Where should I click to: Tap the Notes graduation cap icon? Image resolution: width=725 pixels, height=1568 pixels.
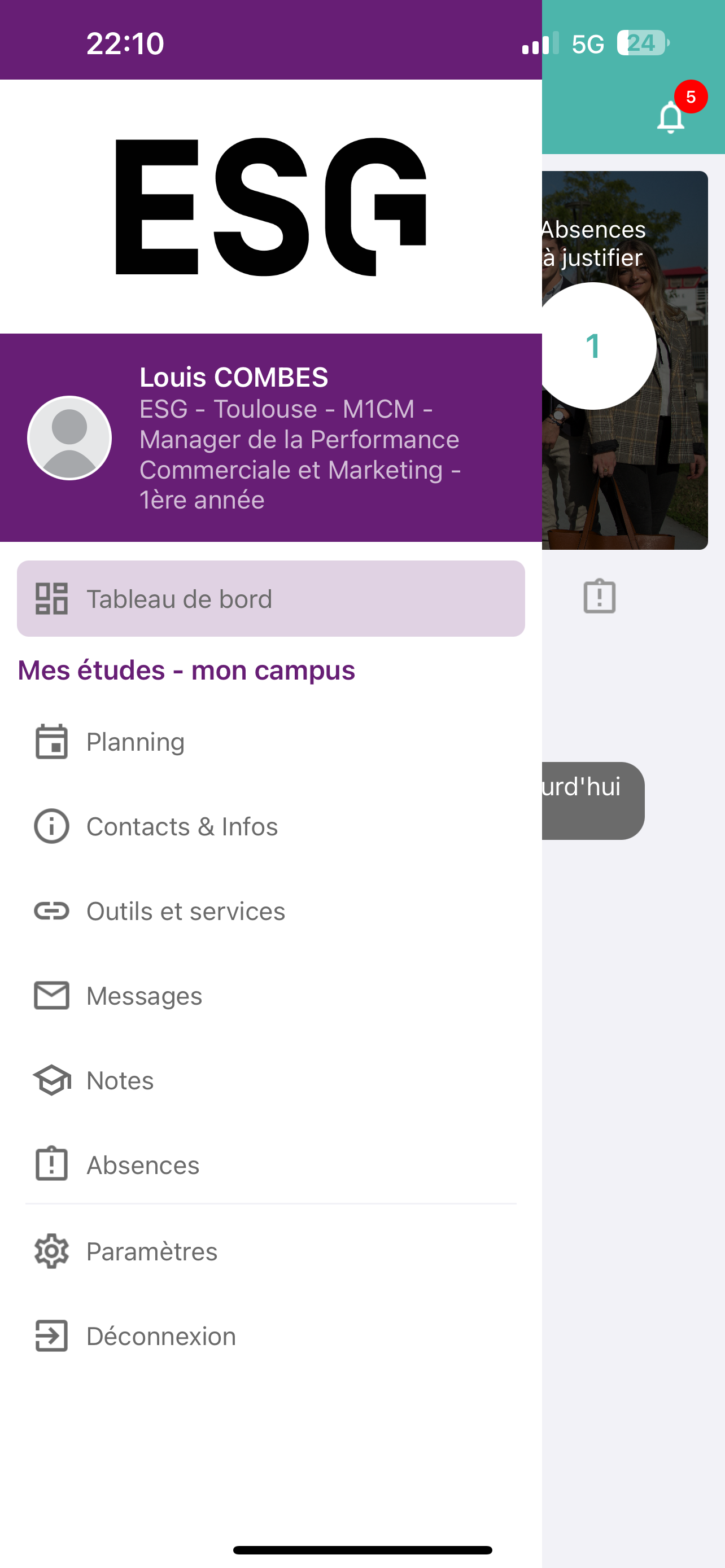click(x=51, y=1080)
